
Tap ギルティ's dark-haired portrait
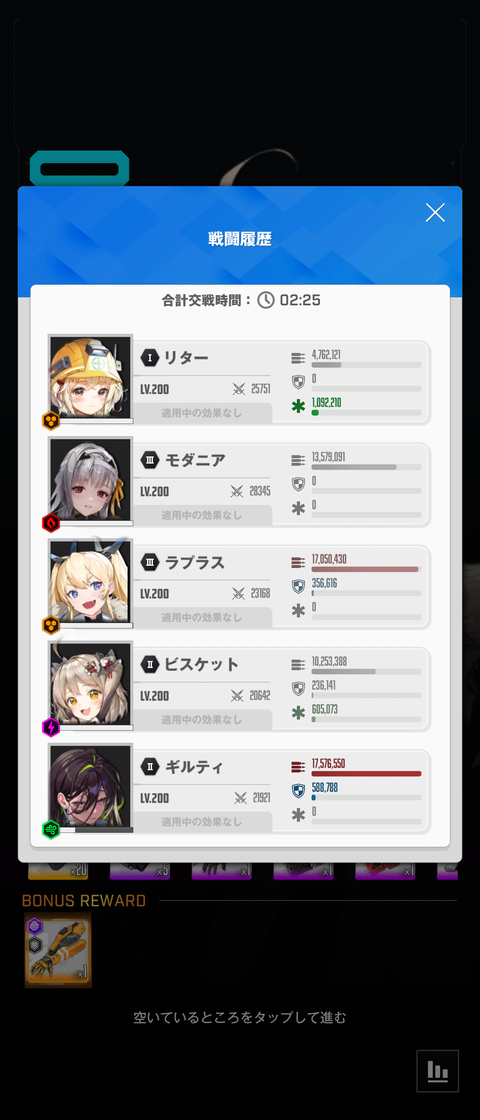tap(91, 787)
